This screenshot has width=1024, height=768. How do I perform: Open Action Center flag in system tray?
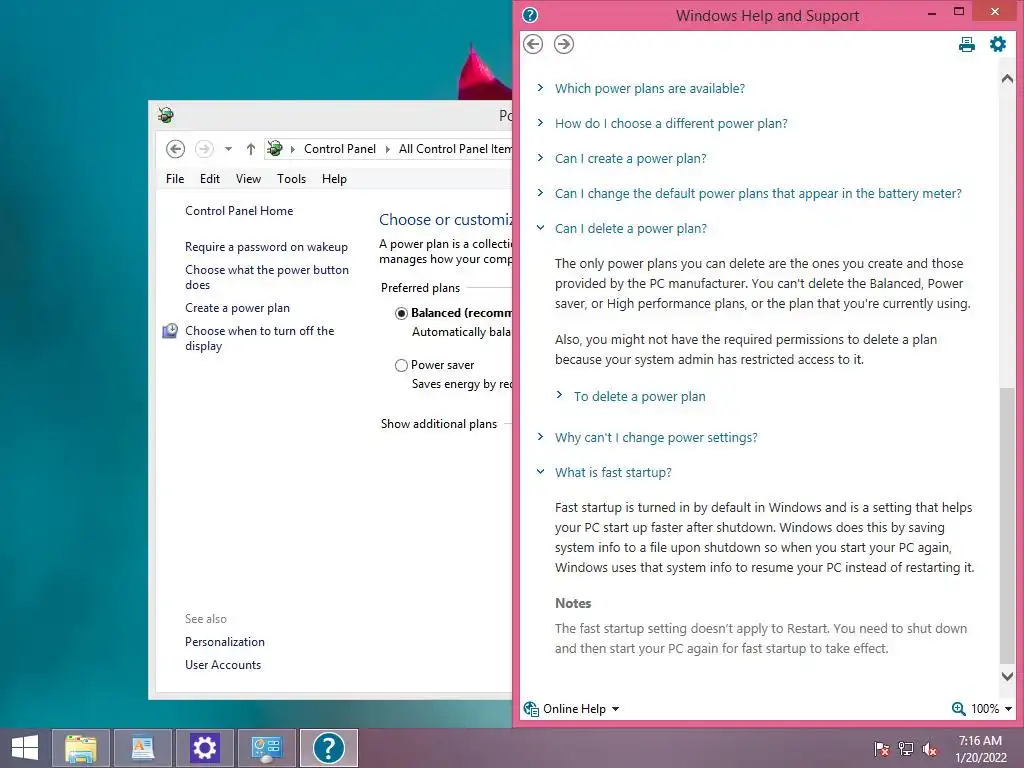pyautogui.click(x=881, y=749)
